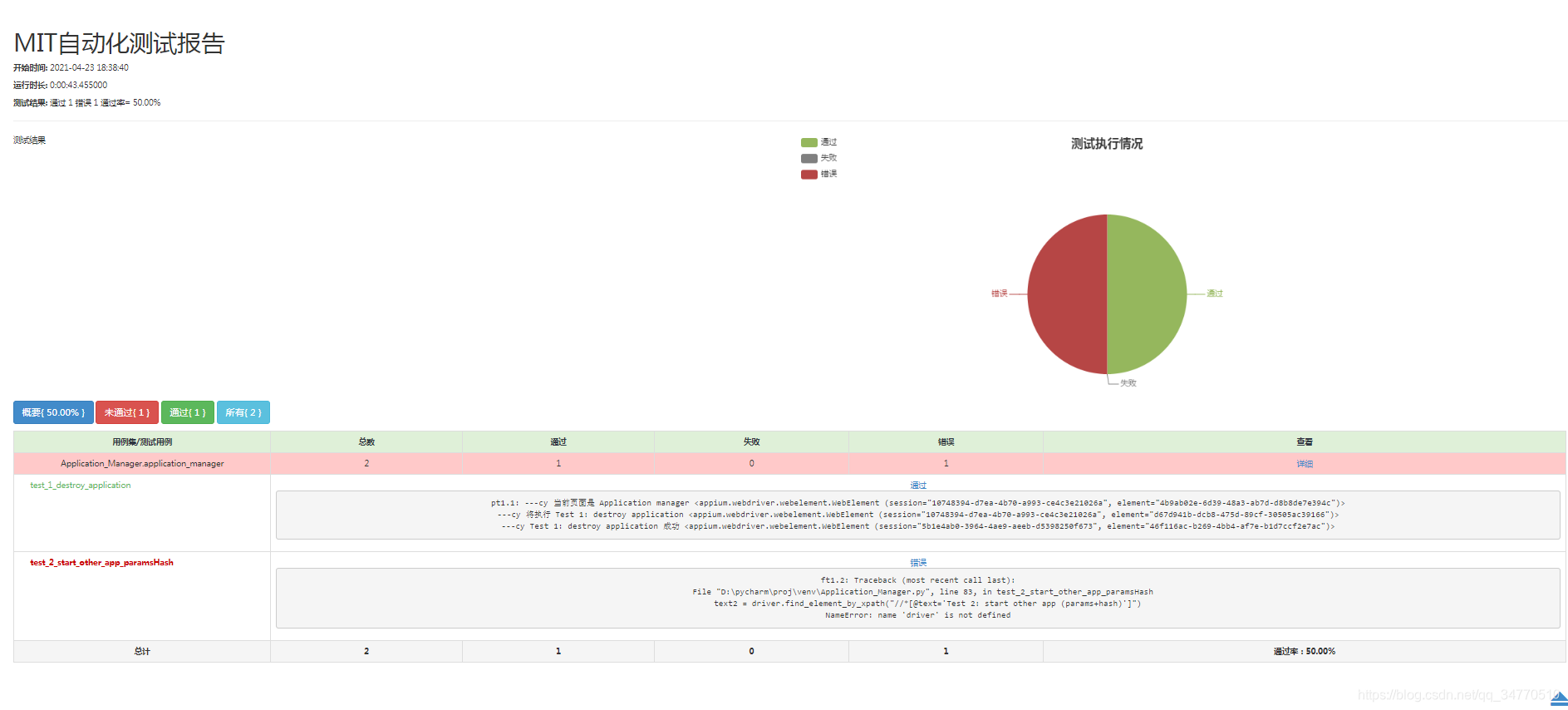Click the 查看 column header

[x=1305, y=442]
